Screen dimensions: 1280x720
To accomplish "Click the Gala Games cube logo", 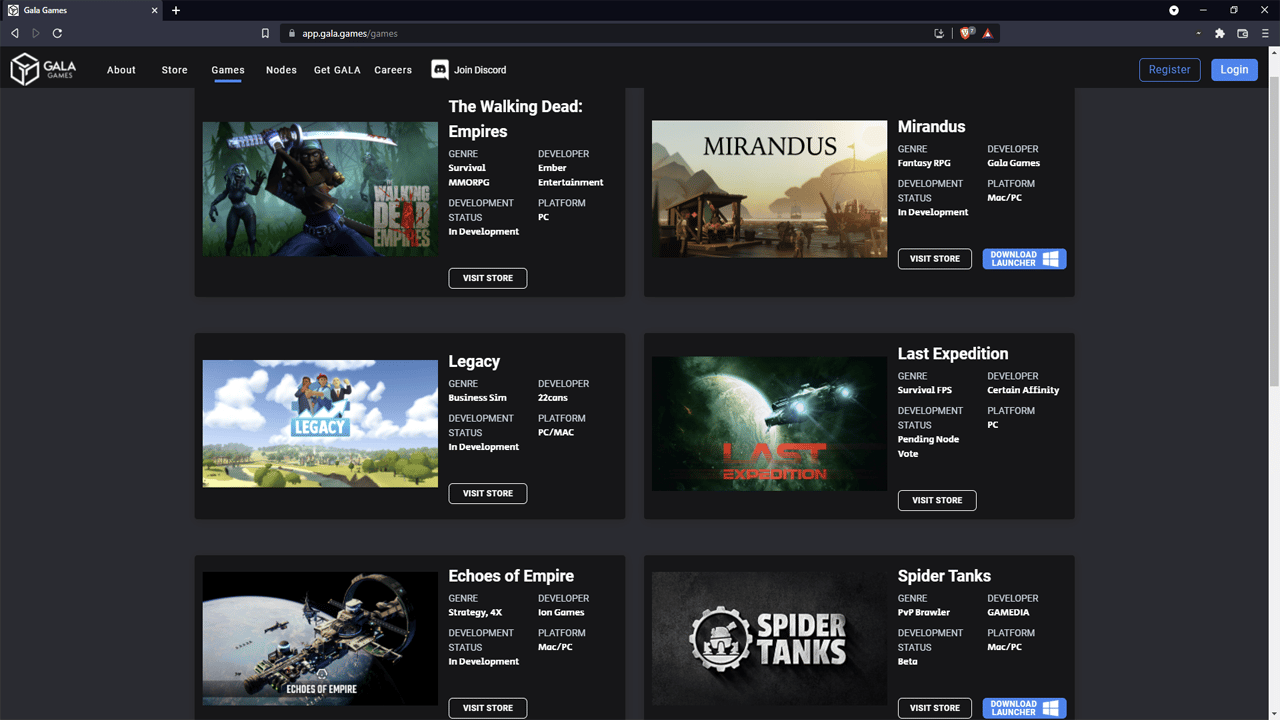I will (24, 70).
